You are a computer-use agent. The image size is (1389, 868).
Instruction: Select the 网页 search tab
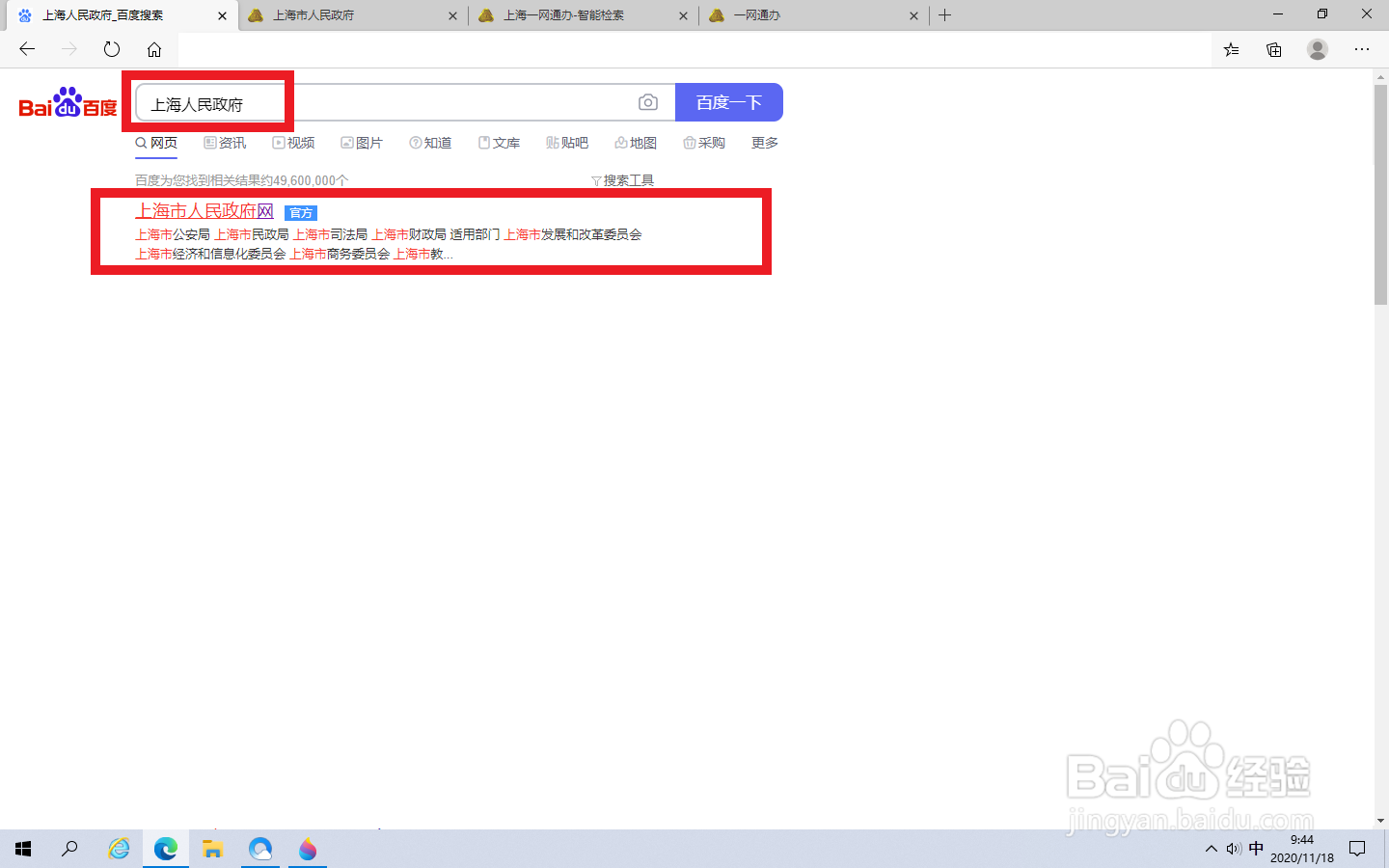(x=156, y=143)
